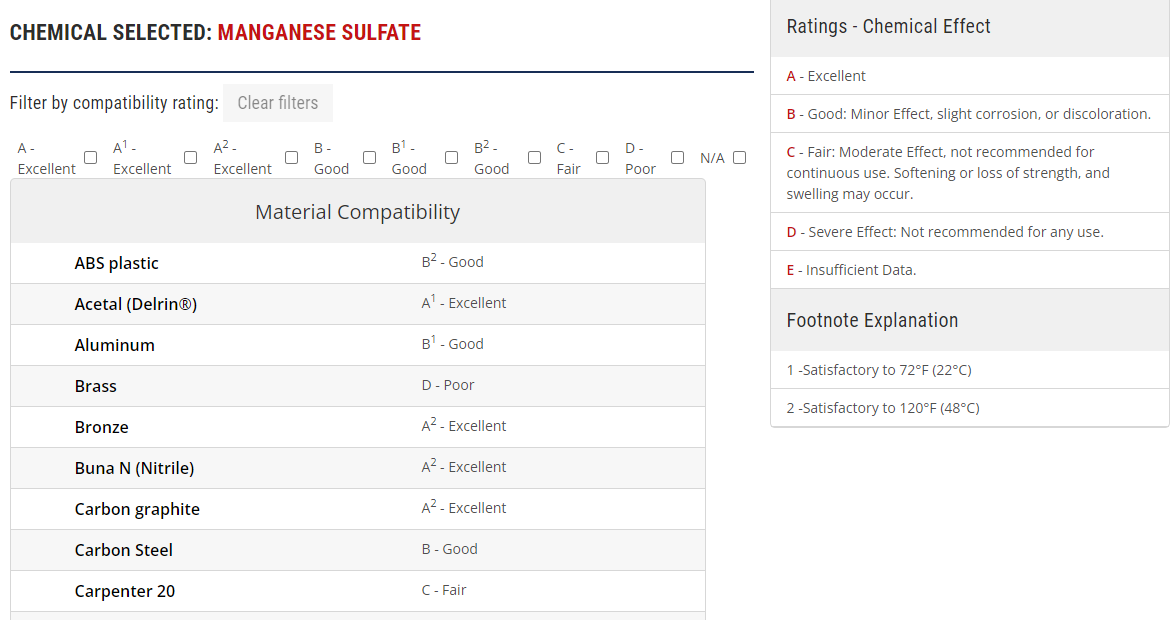Click the Bronze material name

coord(102,427)
